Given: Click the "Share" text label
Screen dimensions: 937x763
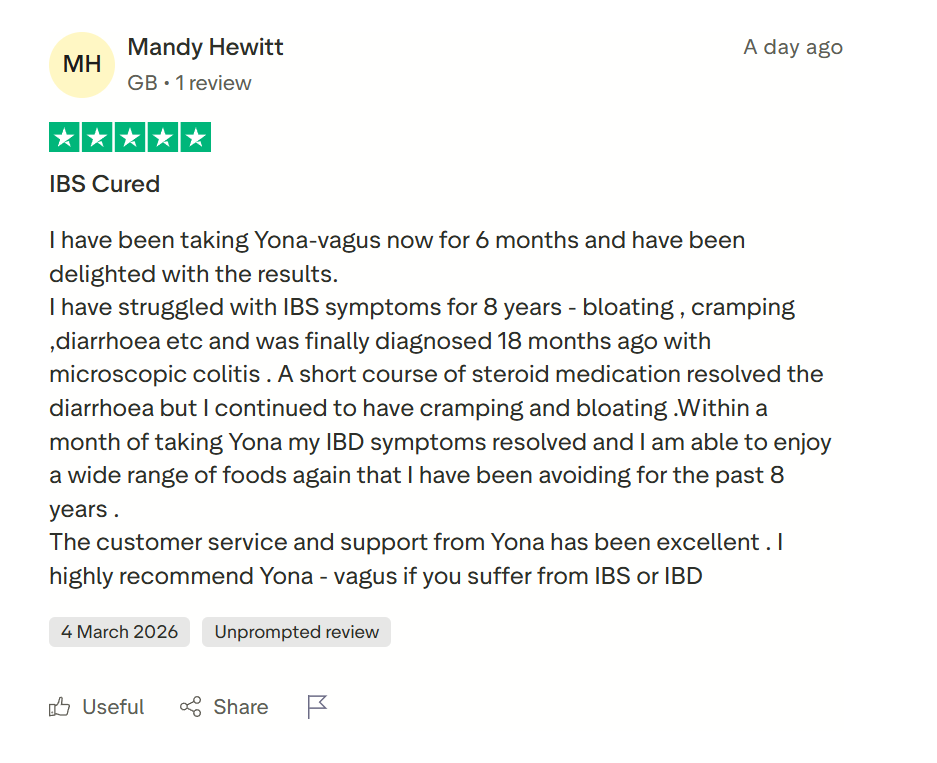Looking at the screenshot, I should (x=240, y=708).
